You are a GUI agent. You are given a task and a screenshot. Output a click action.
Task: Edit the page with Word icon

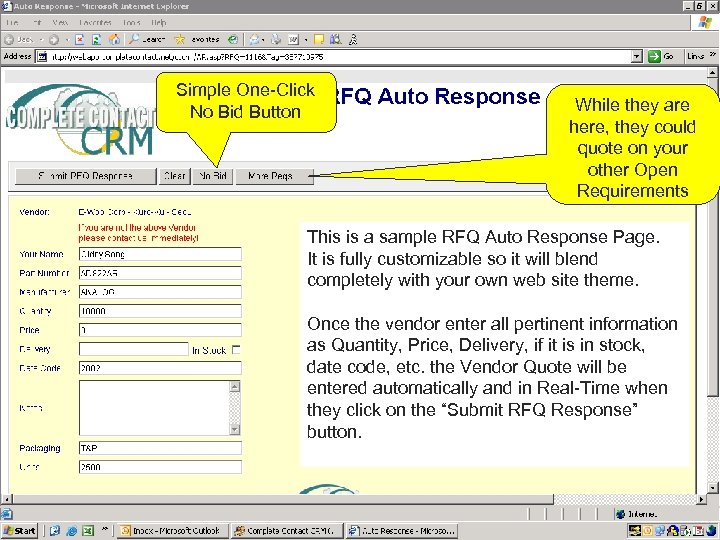coord(293,40)
